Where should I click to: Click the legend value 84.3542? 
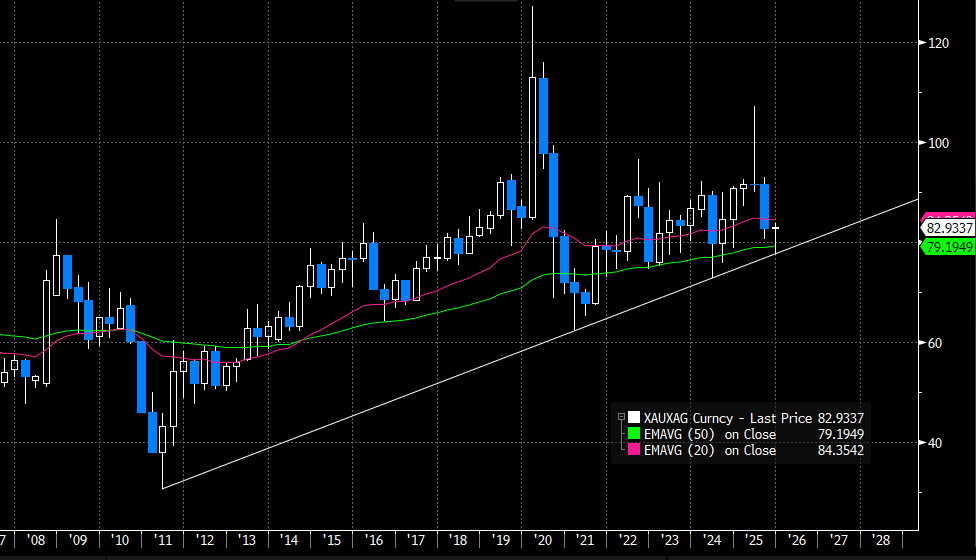coord(840,450)
